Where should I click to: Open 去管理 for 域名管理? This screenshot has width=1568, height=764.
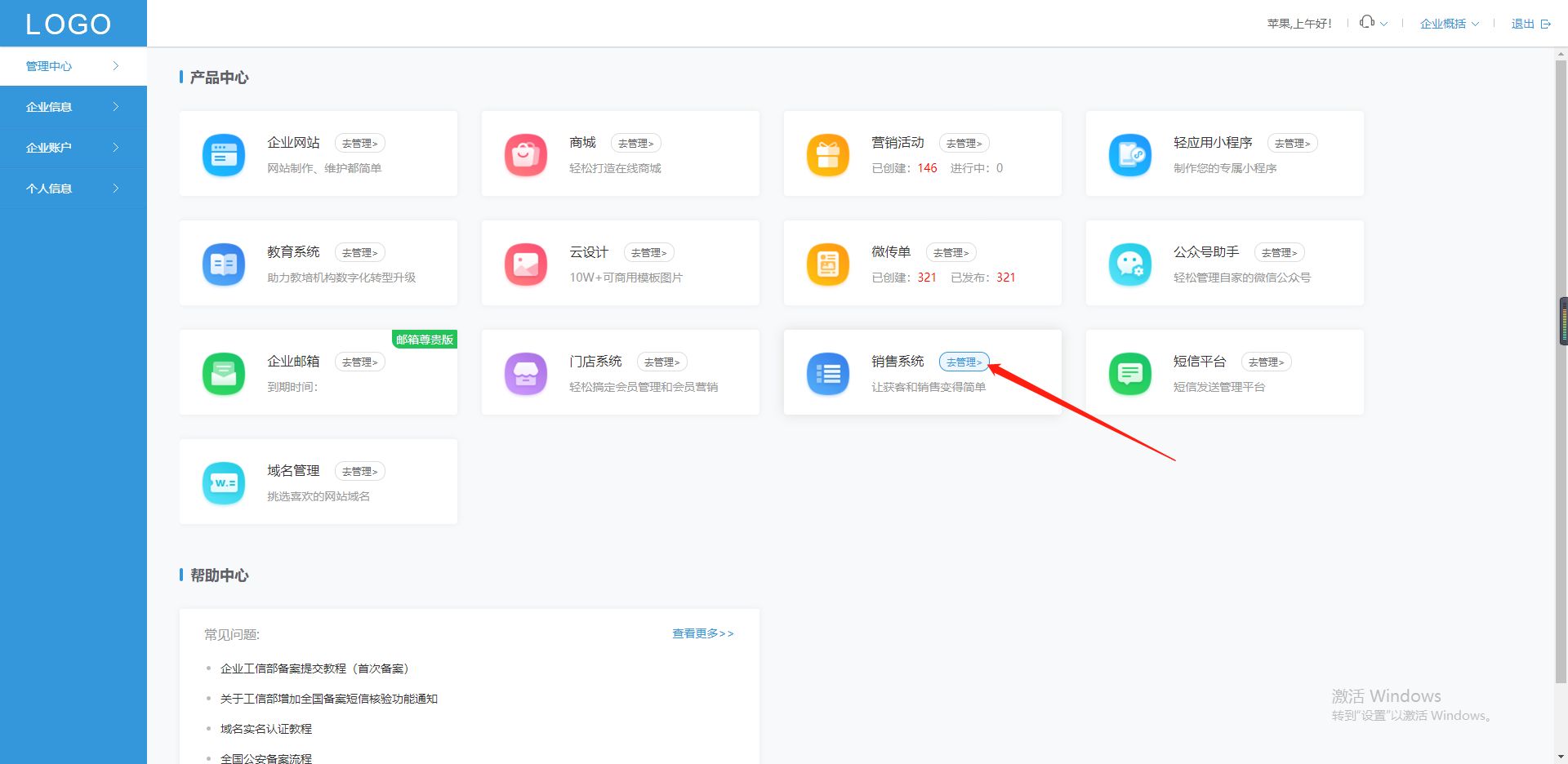pos(360,471)
